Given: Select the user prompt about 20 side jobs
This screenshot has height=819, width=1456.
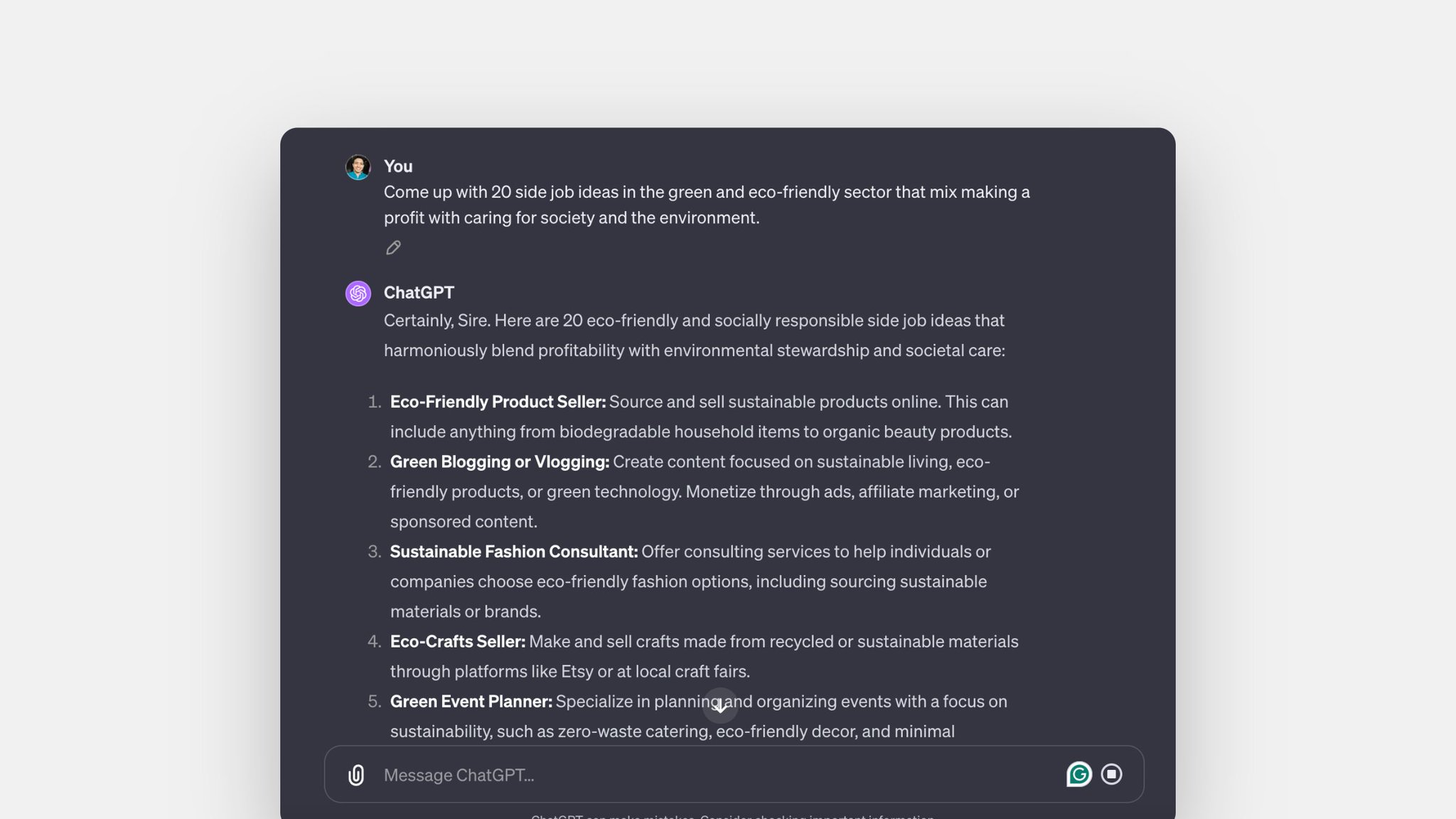Looking at the screenshot, I should tap(707, 205).
